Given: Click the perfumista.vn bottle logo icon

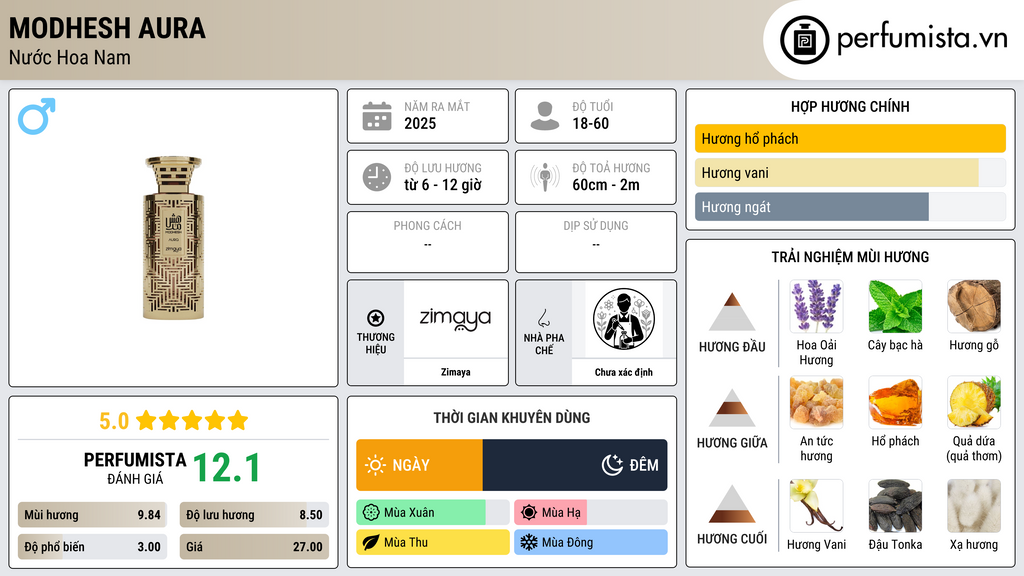Looking at the screenshot, I should [x=804, y=40].
